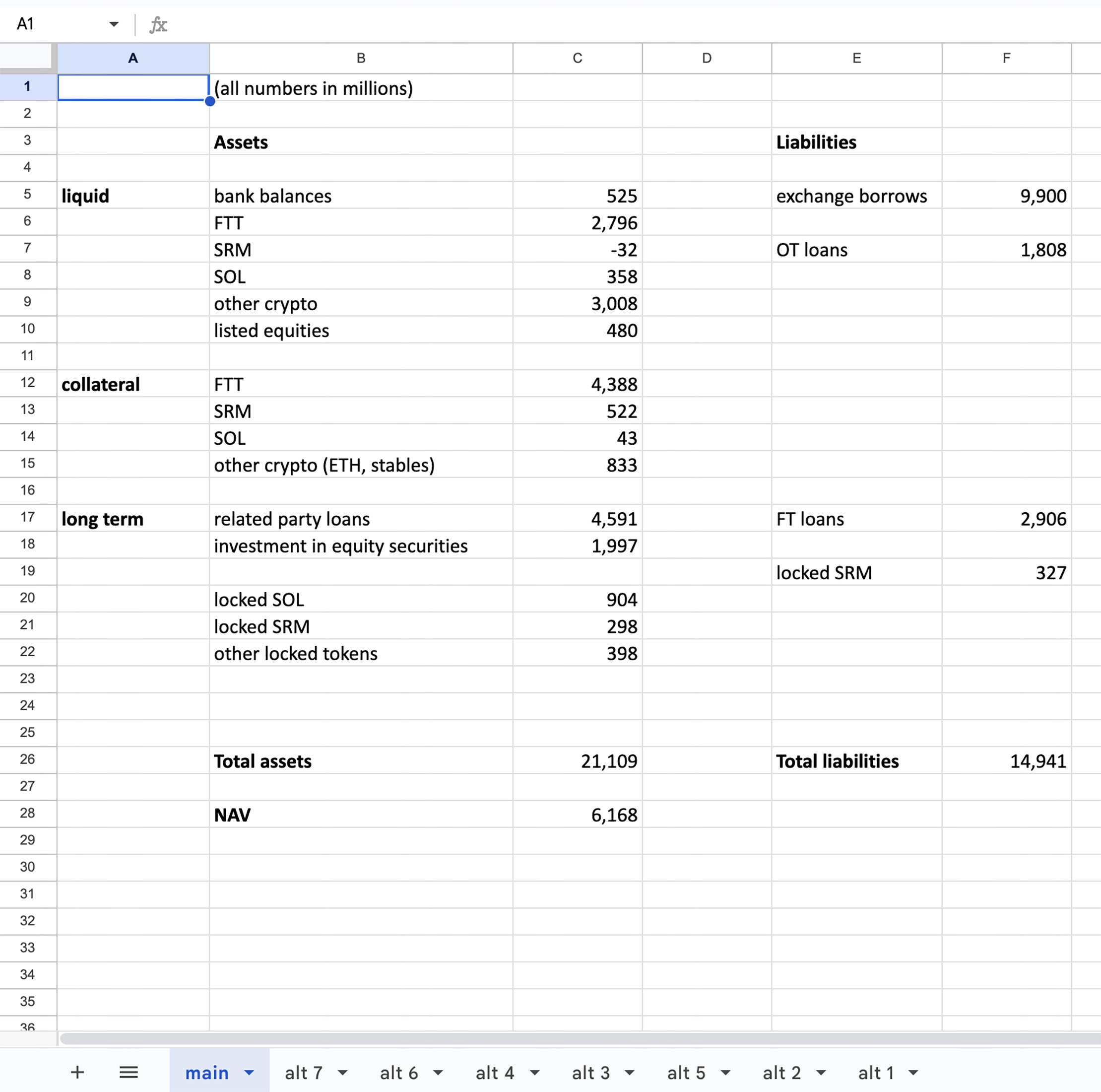Open the alt 3 sheet tab

click(590, 1073)
